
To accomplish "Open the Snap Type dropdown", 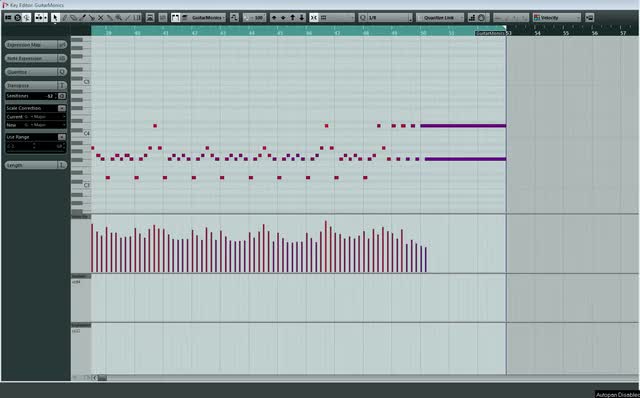I will (x=337, y=18).
